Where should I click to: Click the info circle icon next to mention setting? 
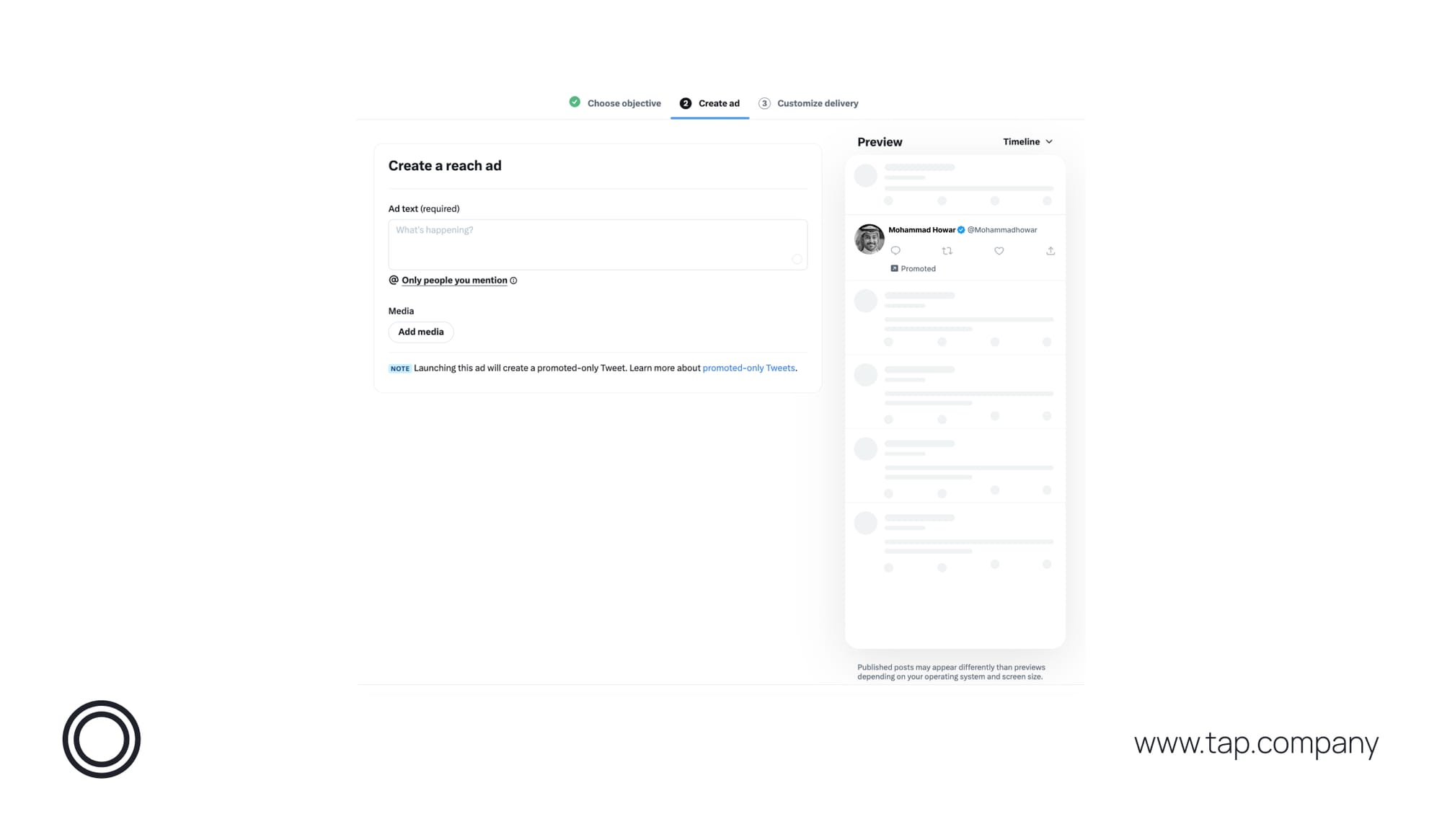coord(513,280)
